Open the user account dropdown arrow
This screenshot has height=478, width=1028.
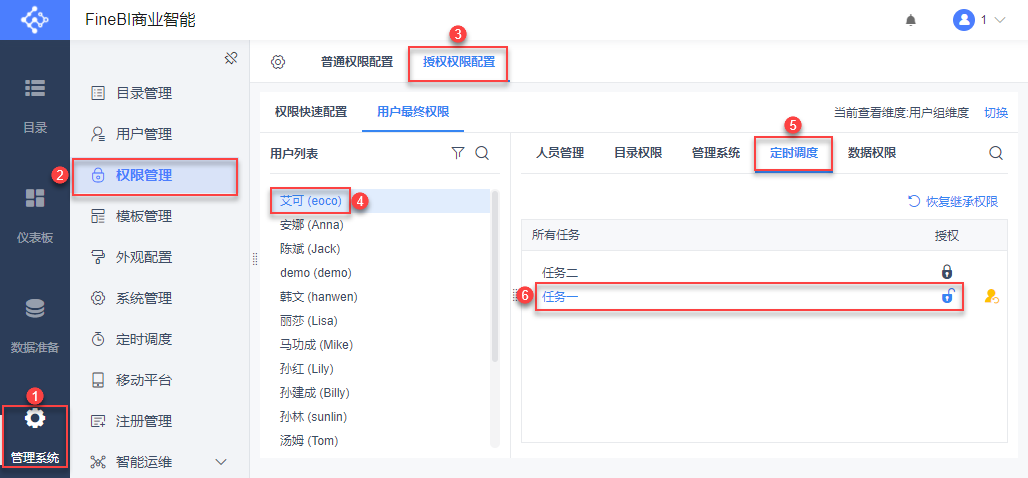coord(999,20)
